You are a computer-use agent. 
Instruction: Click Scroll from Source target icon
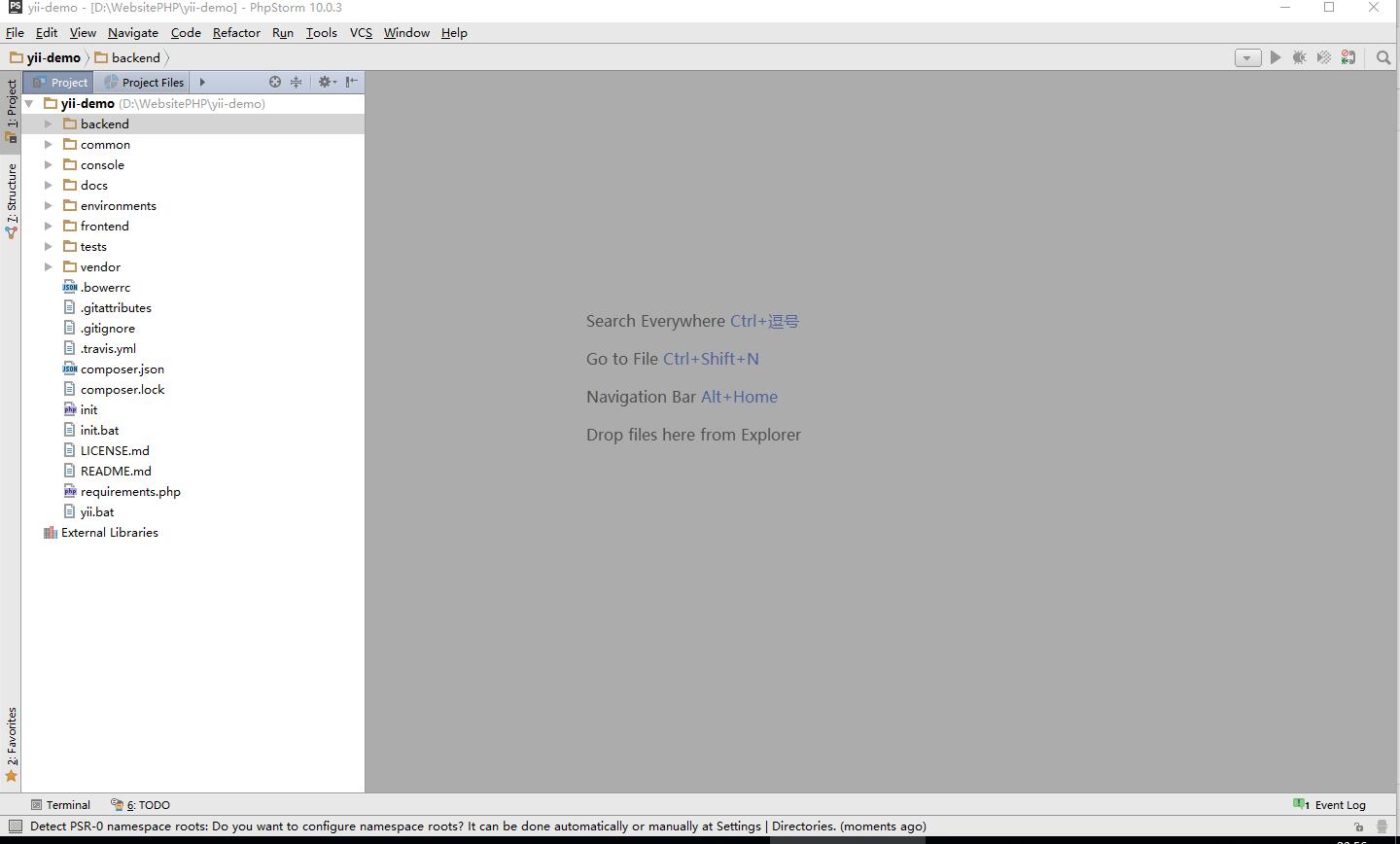pyautogui.click(x=275, y=82)
